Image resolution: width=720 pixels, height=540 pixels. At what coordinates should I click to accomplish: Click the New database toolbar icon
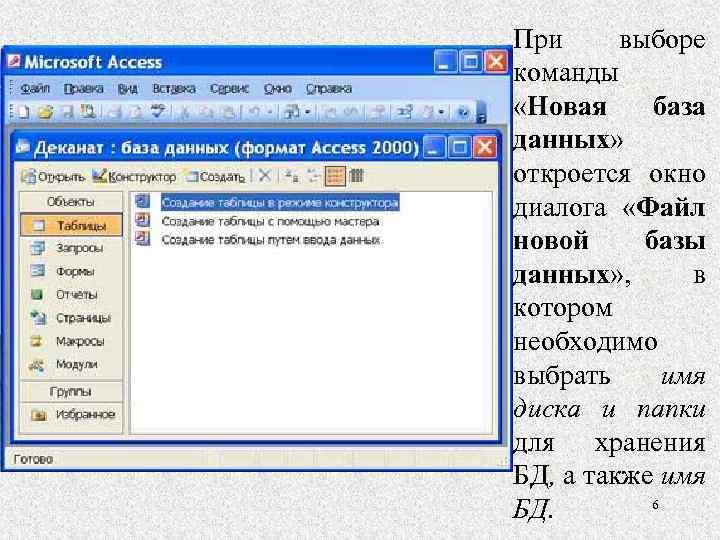coord(22,112)
